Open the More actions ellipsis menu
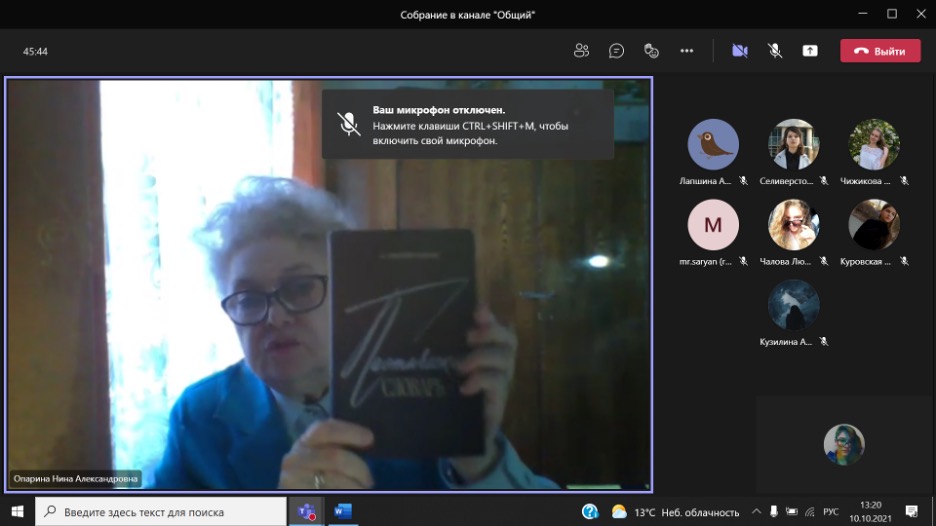The width and height of the screenshot is (936, 526). [x=686, y=51]
